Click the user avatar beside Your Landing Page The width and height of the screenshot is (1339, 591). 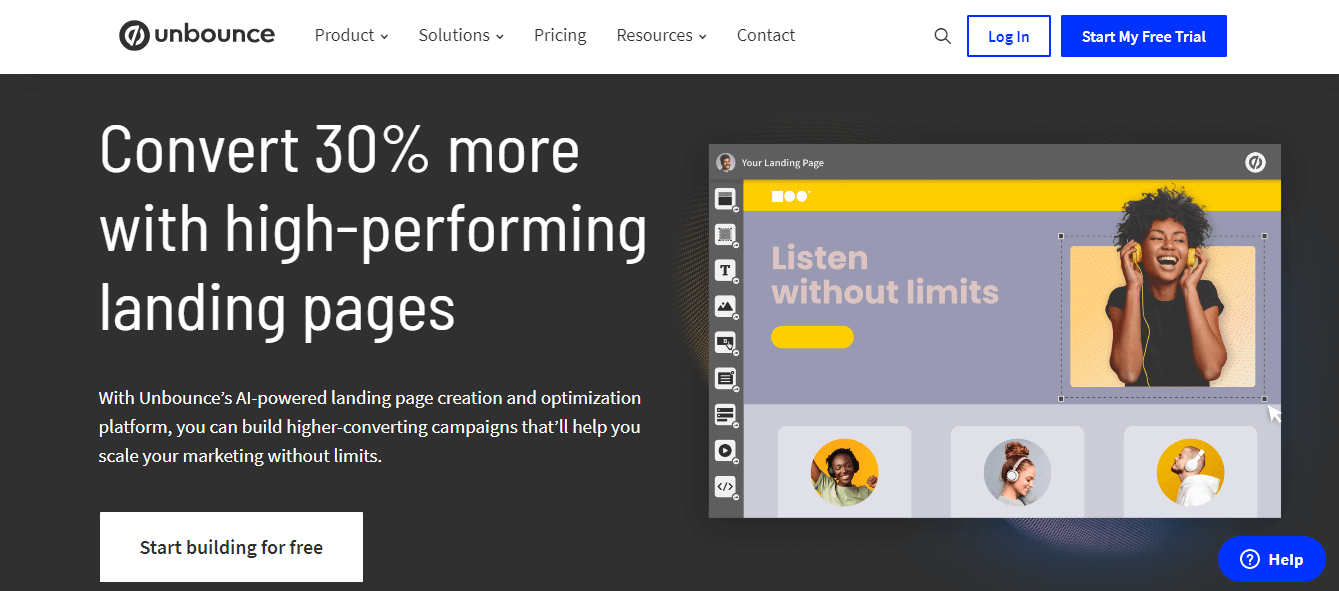726,162
